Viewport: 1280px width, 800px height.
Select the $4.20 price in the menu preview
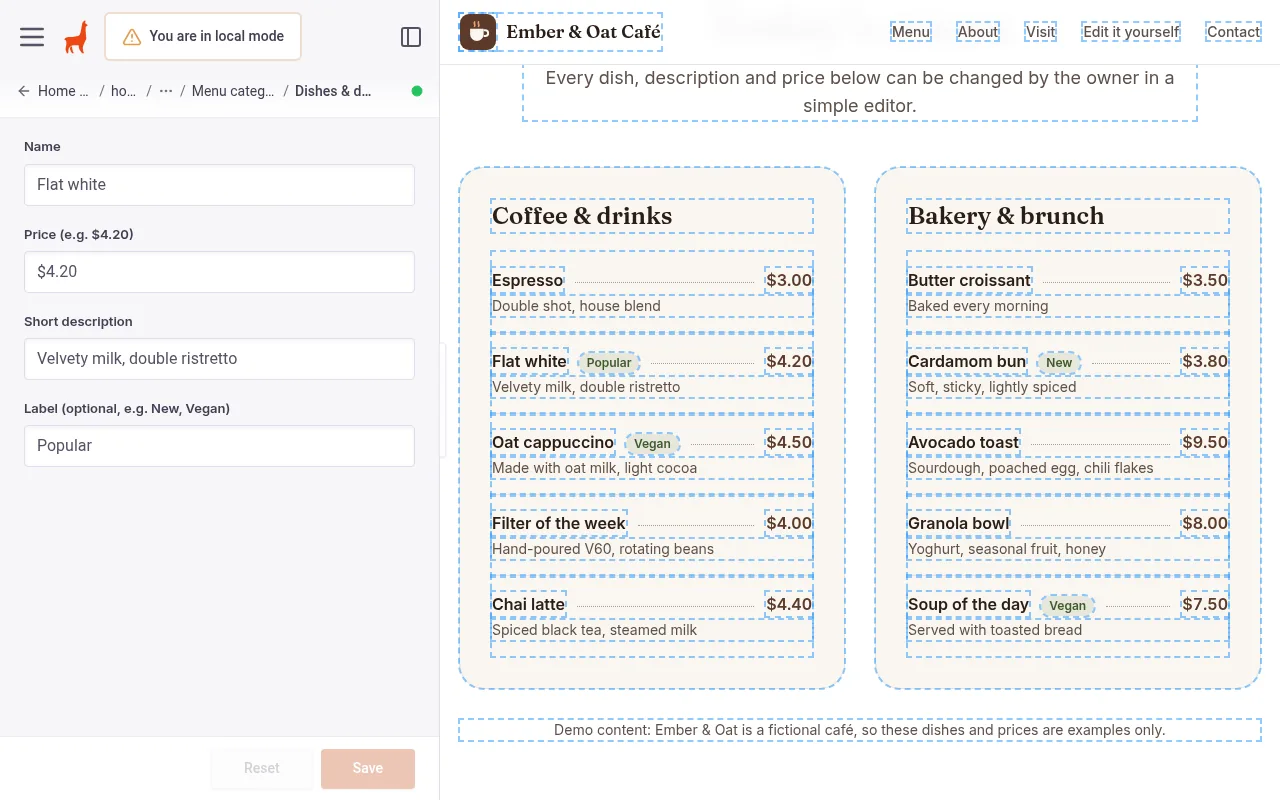(789, 361)
